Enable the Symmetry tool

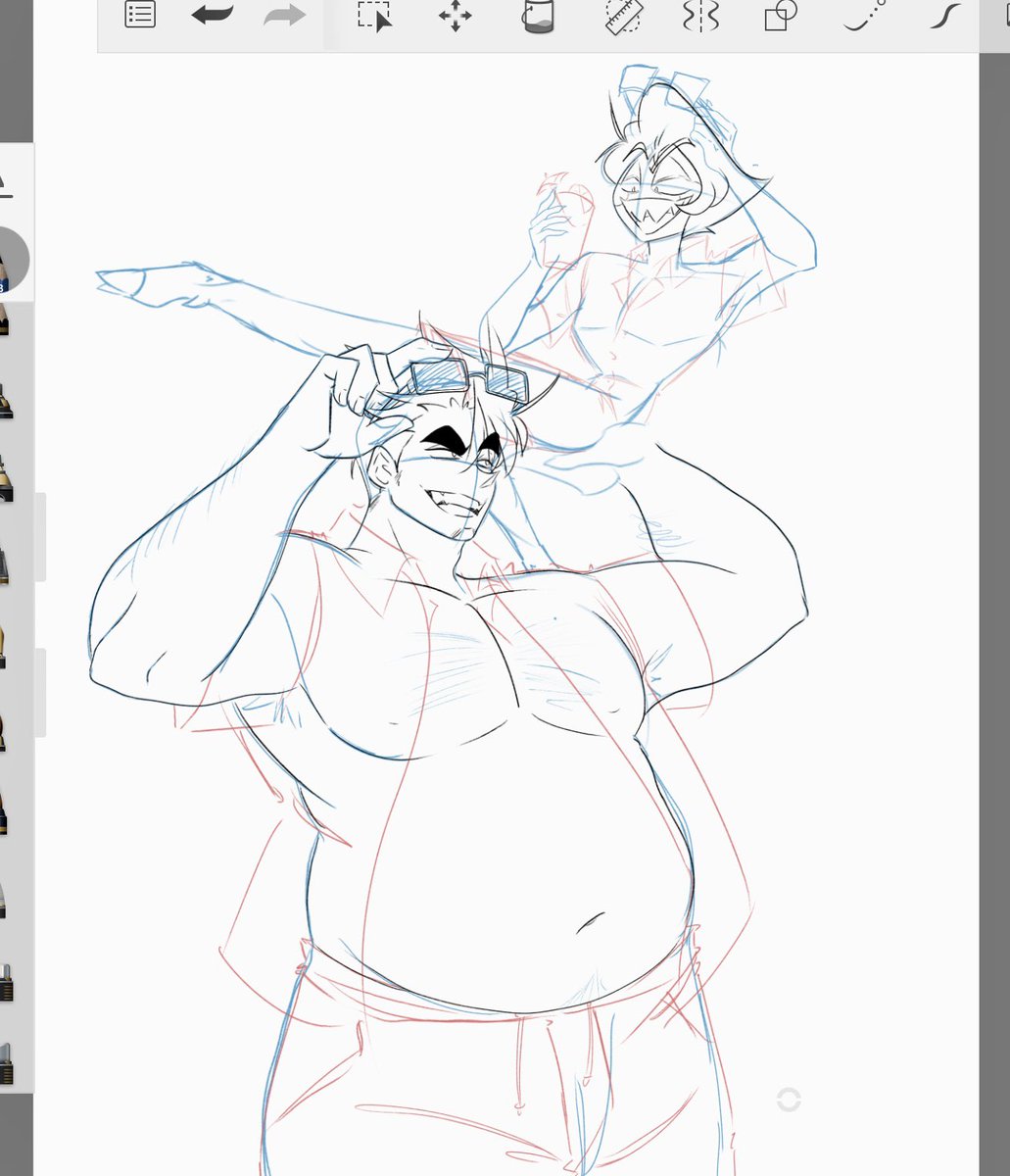pyautogui.click(x=701, y=16)
